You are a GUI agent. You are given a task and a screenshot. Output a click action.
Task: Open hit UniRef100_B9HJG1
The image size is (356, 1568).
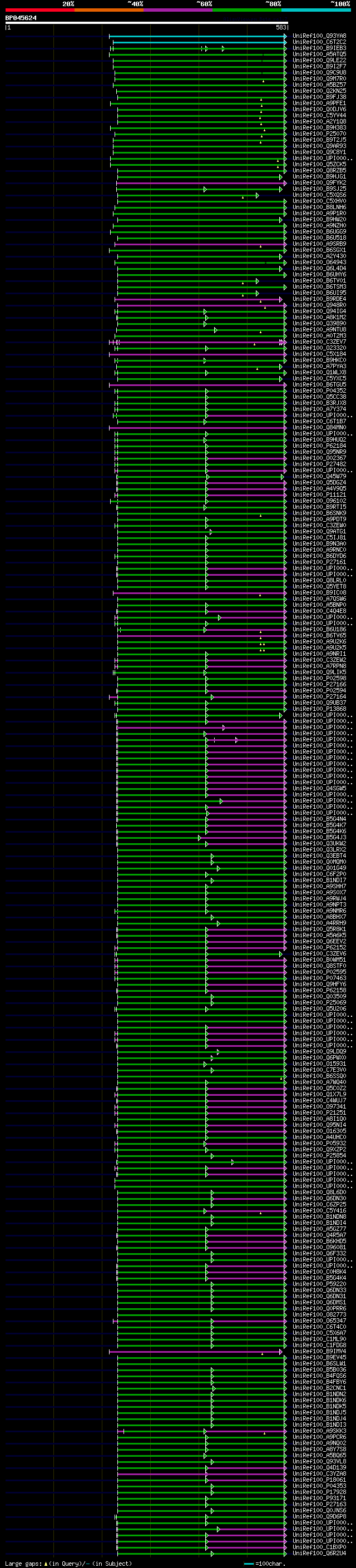pyautogui.click(x=319, y=176)
